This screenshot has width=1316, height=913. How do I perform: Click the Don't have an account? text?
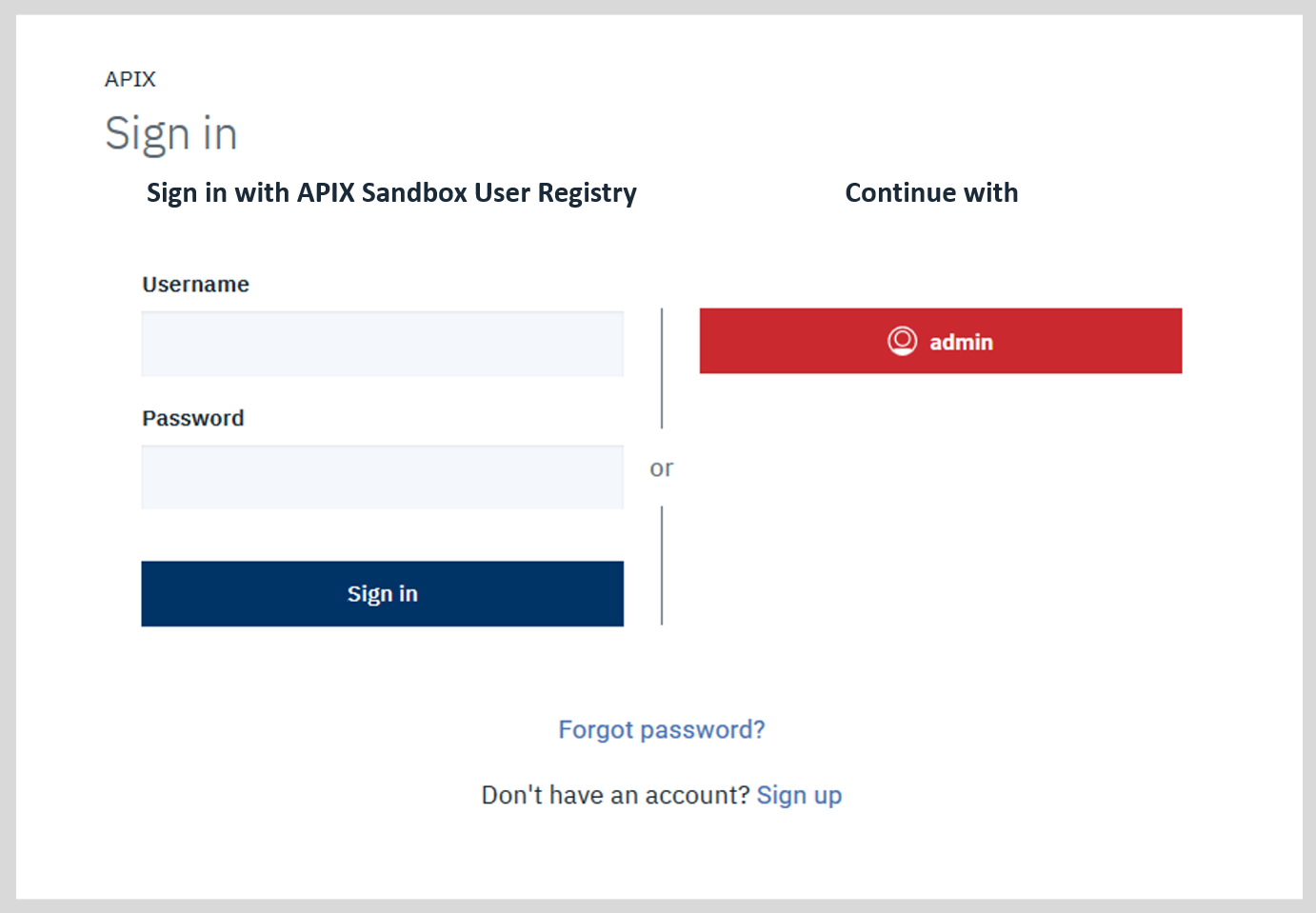[616, 795]
